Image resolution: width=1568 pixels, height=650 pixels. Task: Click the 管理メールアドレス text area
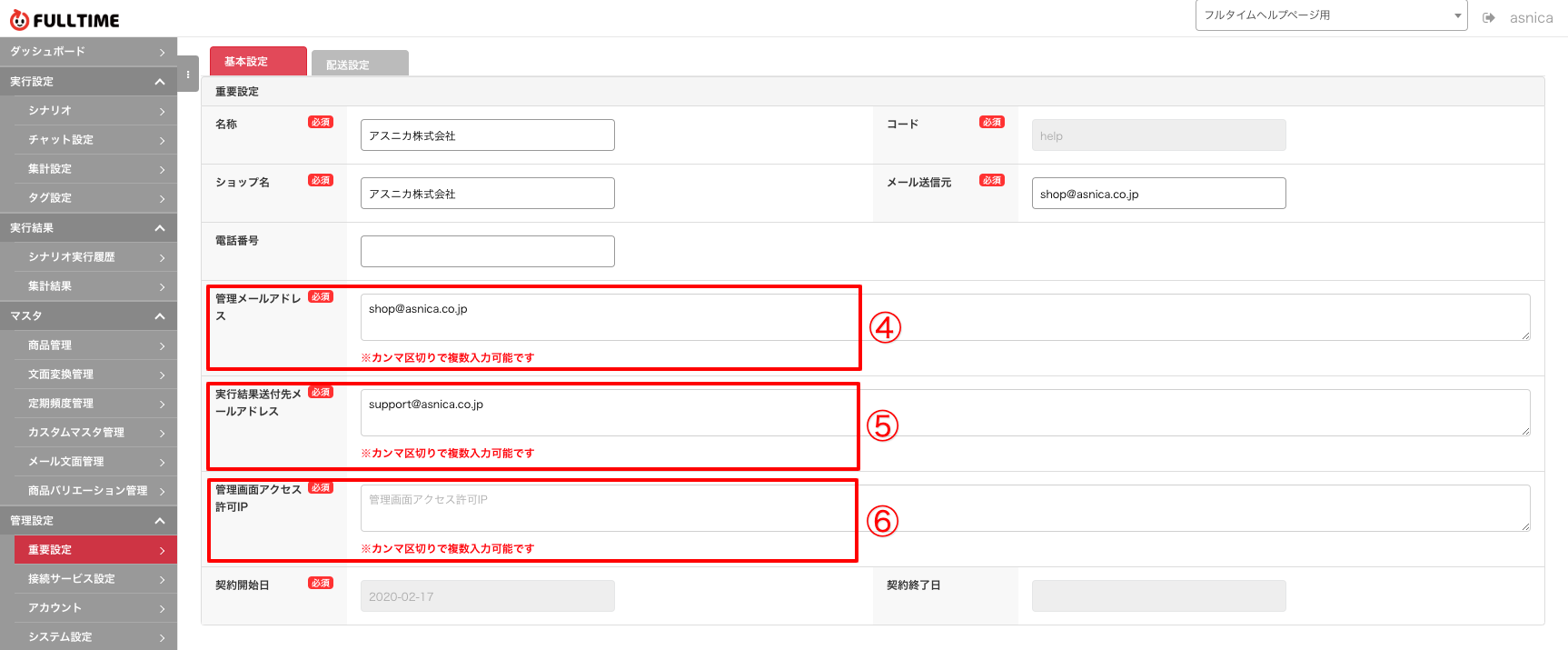pos(946,317)
